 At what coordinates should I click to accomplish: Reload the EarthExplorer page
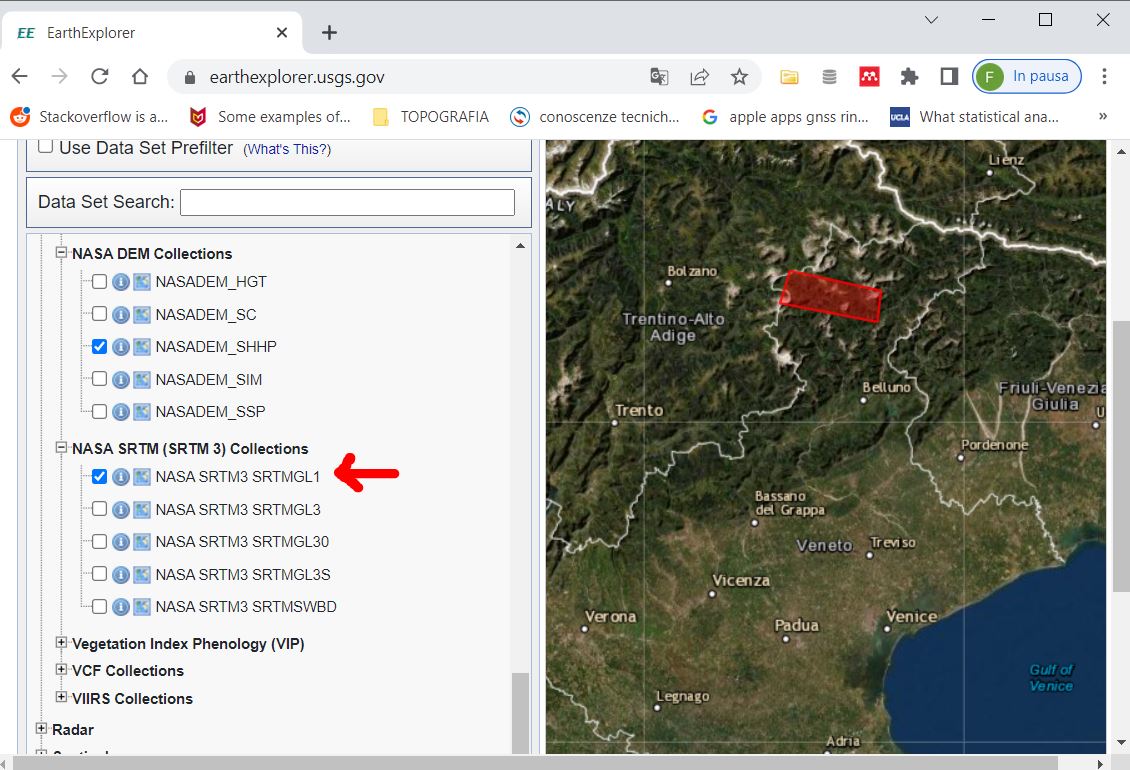point(99,76)
